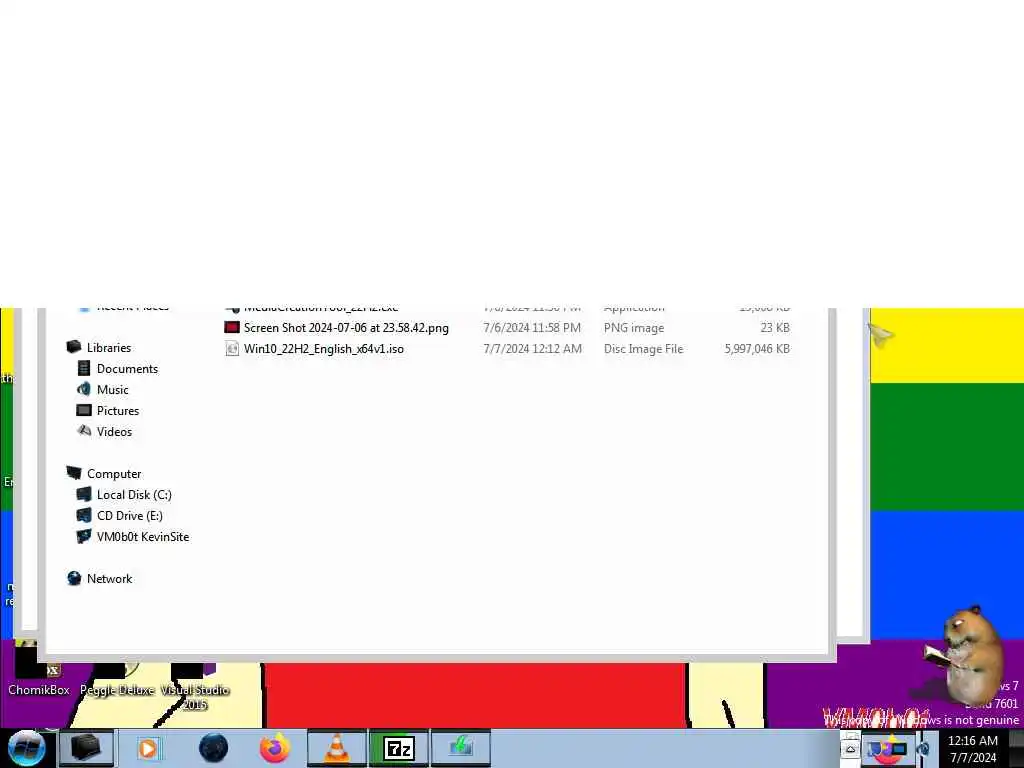Open the Music library
Viewport: 1024px width, 768px height.
(112, 389)
